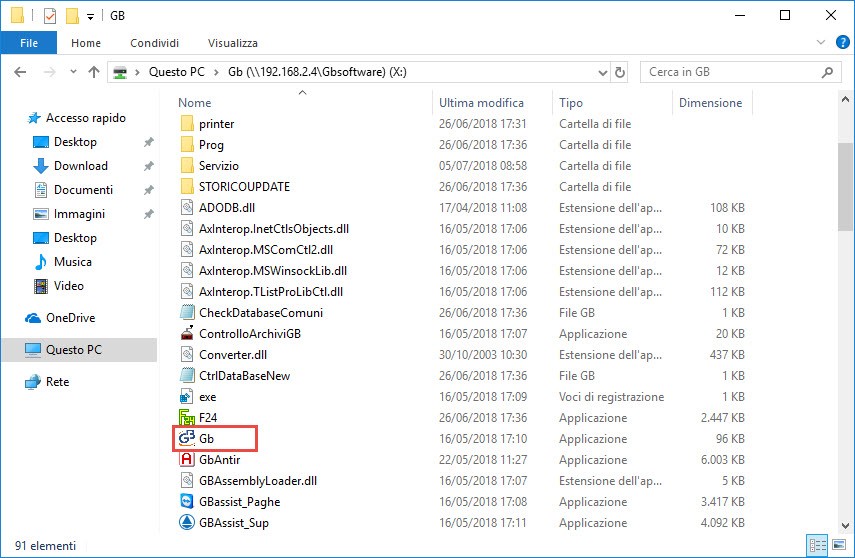Click the GbAntir application icon
855x558 pixels.
[187, 459]
